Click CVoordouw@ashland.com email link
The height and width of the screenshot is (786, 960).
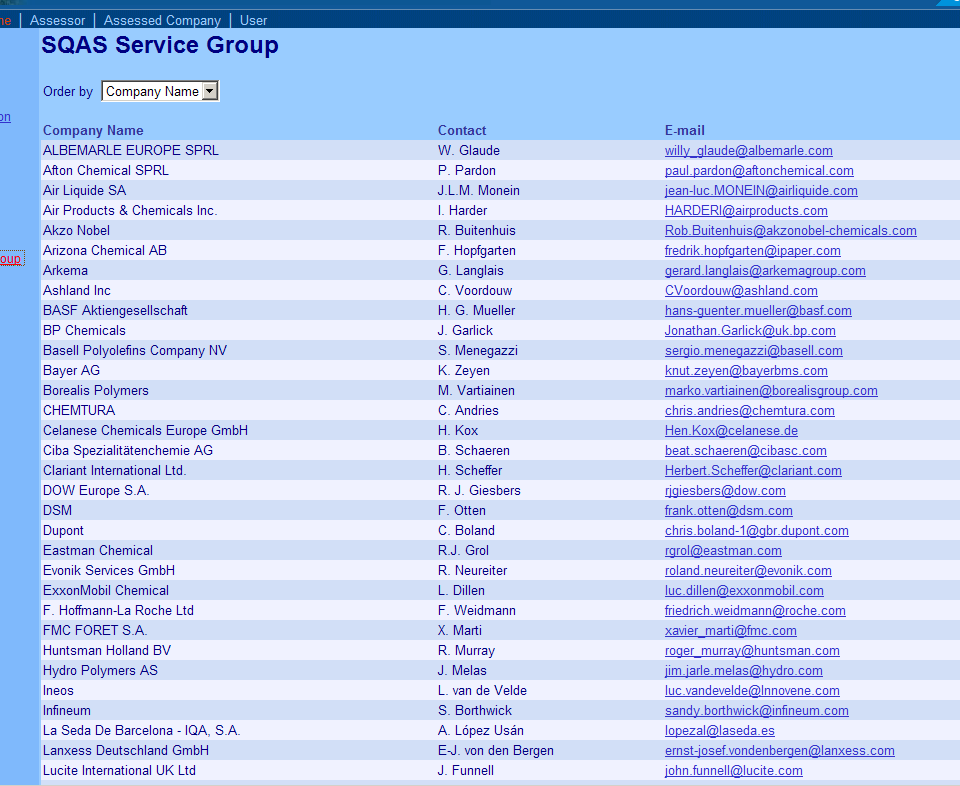pos(741,291)
